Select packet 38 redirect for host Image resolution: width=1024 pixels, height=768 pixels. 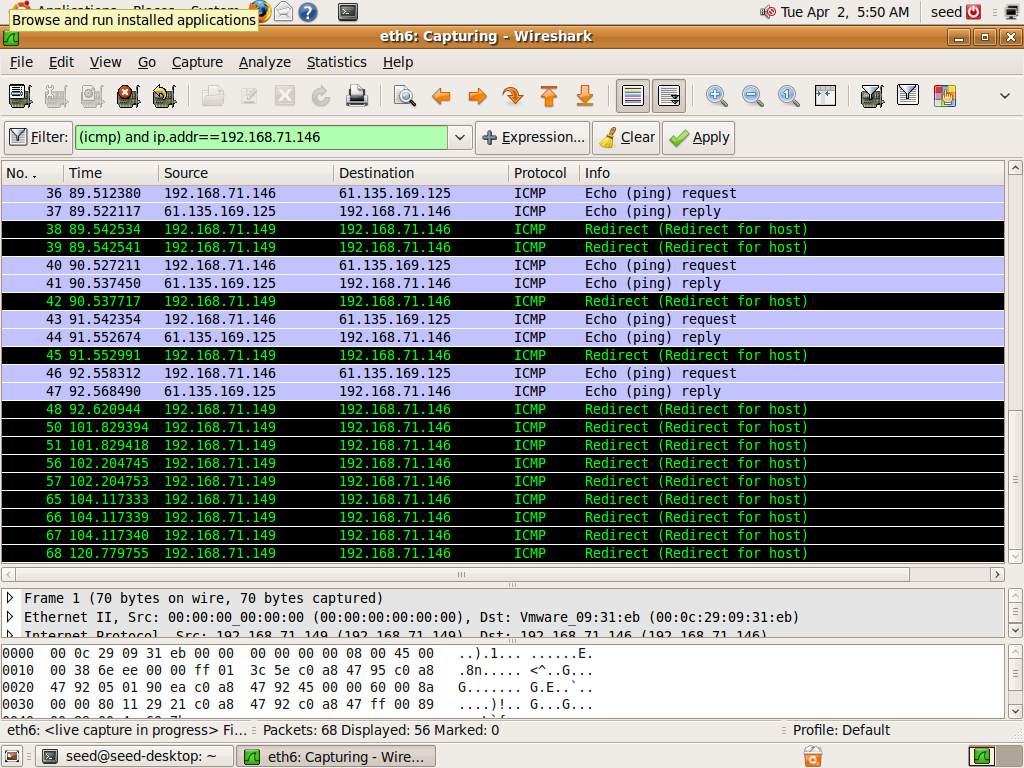click(502, 229)
